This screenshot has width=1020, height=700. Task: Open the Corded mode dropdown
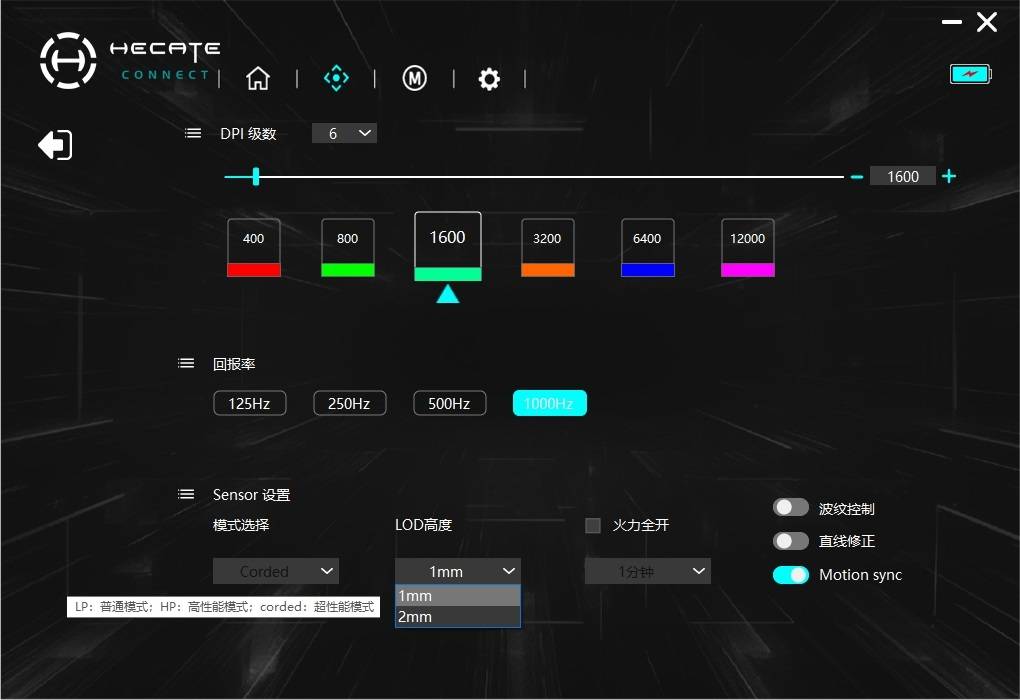(x=276, y=571)
